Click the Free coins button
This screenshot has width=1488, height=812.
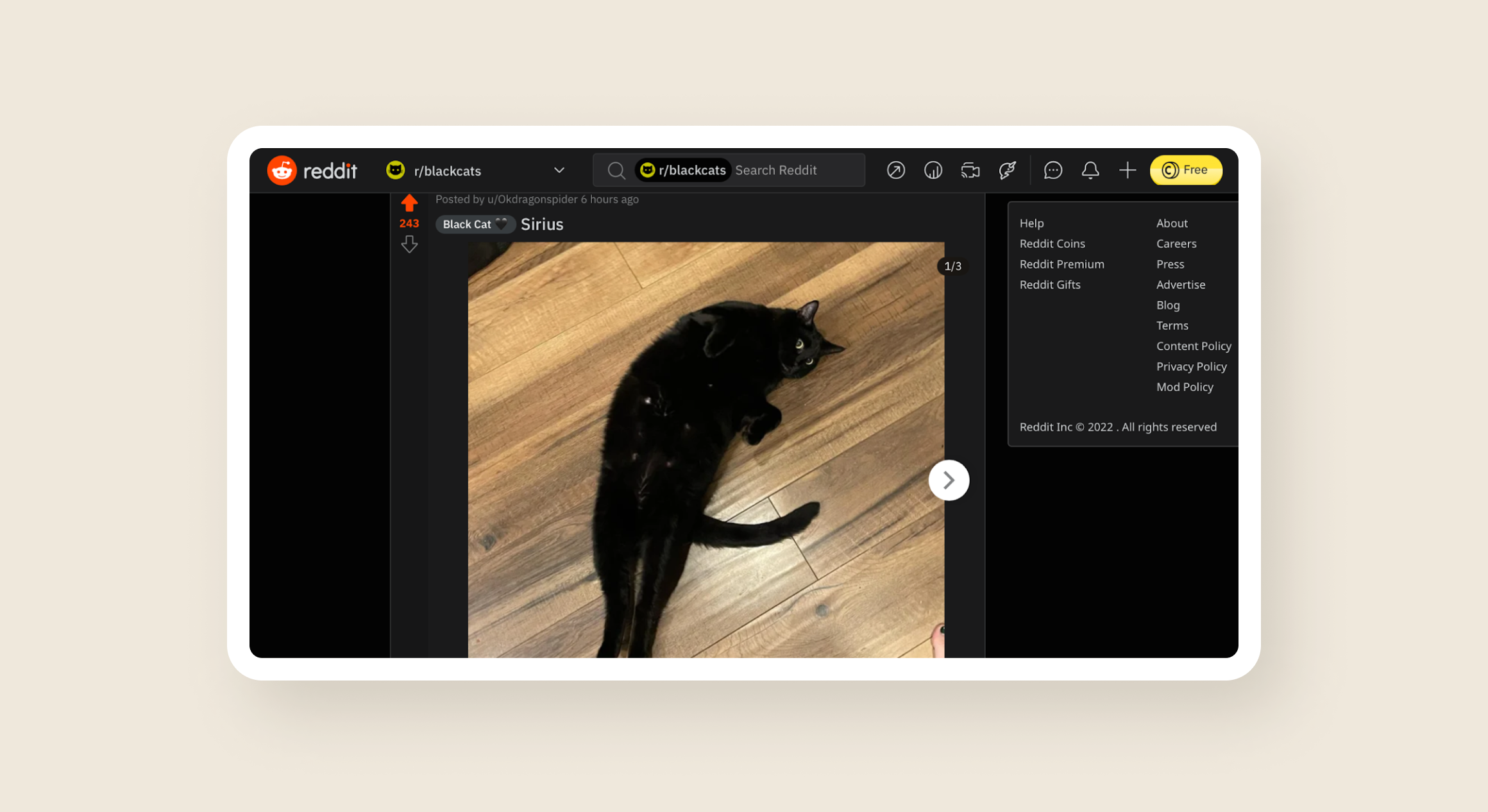(x=1186, y=171)
